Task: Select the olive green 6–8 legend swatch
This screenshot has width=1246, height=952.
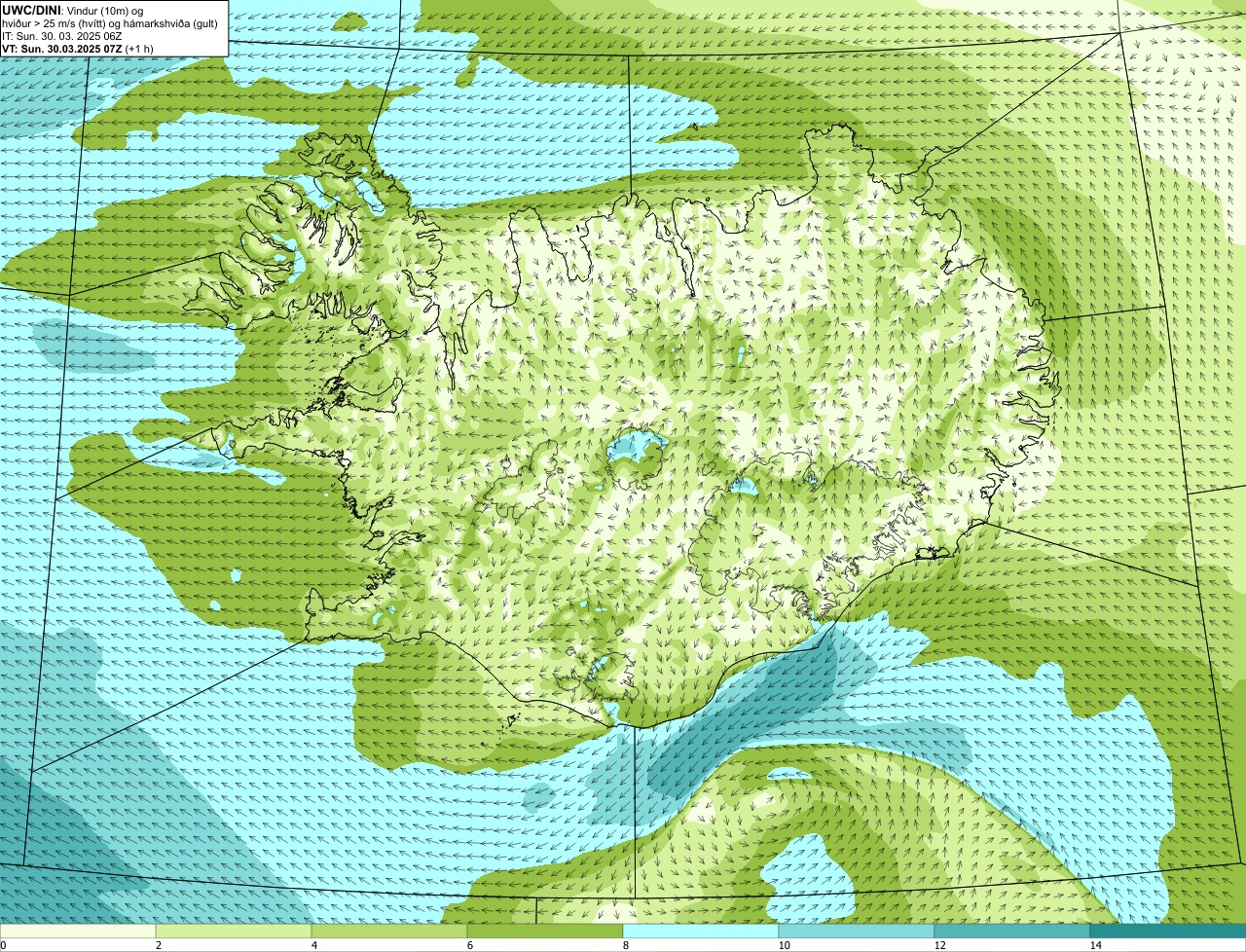Action: point(545,931)
